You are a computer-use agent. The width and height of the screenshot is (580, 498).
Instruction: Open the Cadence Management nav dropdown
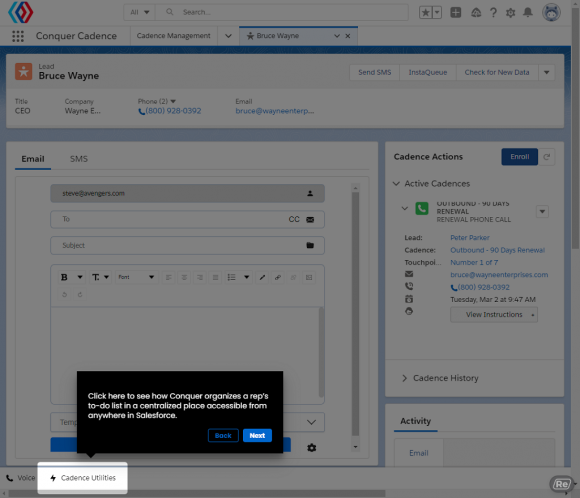coord(228,36)
